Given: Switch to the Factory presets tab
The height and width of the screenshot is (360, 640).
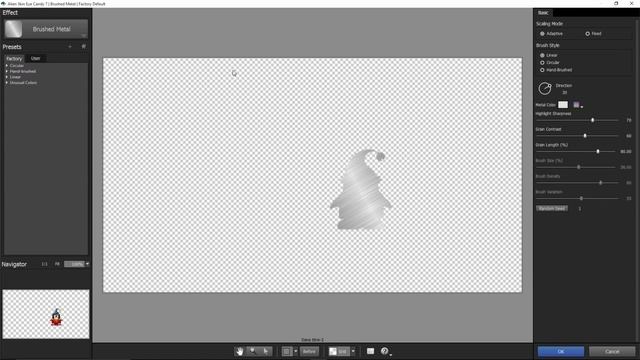Looking at the screenshot, I should click(x=14, y=59).
